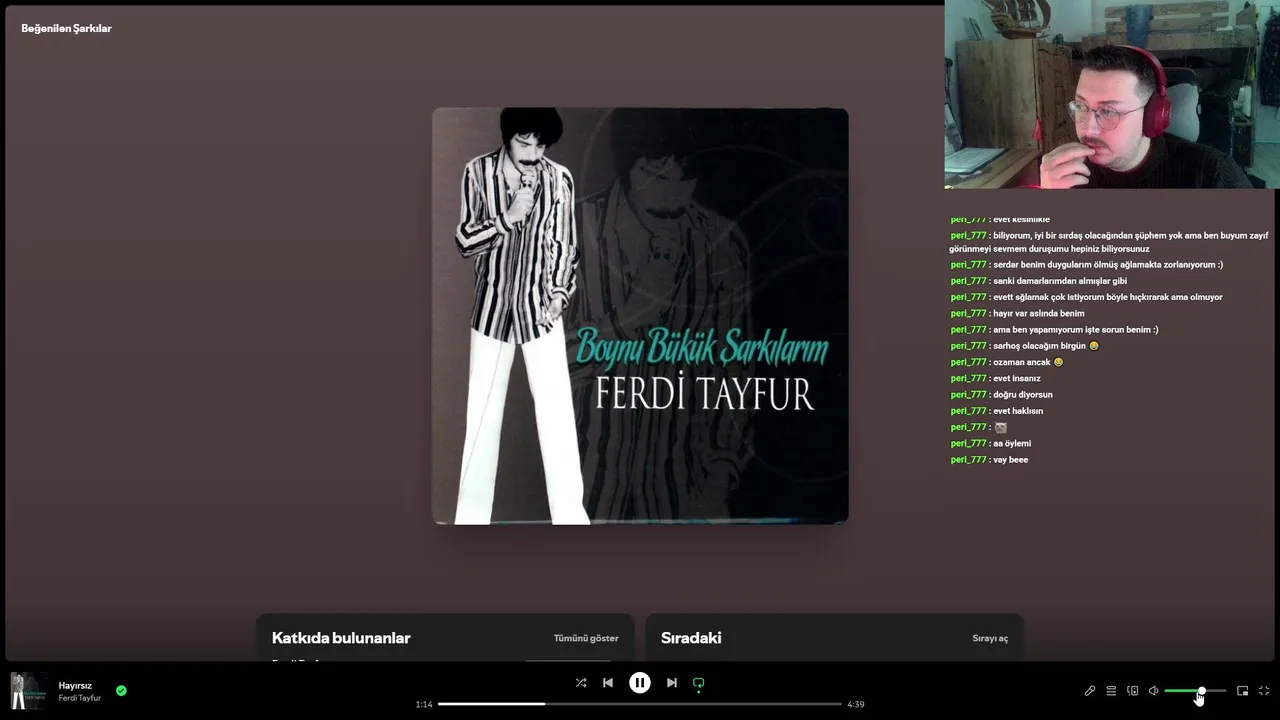Open lyrics via microphone icon
This screenshot has width=1280, height=720.
coord(1090,691)
